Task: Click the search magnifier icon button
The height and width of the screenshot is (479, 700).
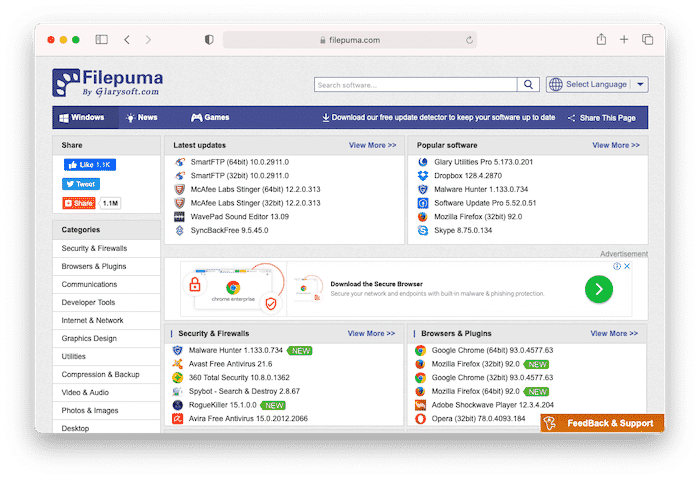Action: click(529, 85)
